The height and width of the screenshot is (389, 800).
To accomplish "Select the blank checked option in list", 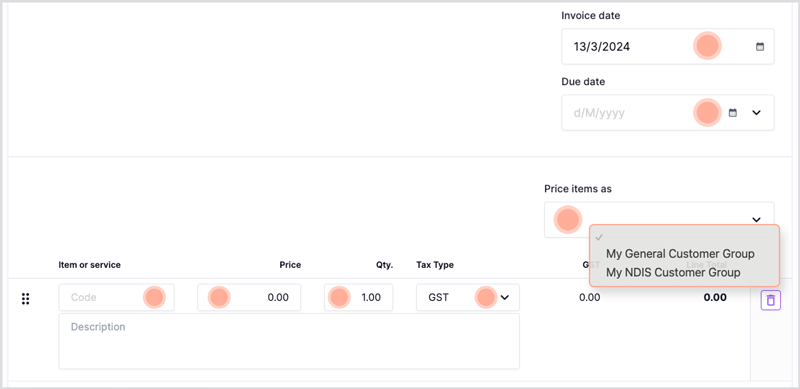I will pos(684,237).
